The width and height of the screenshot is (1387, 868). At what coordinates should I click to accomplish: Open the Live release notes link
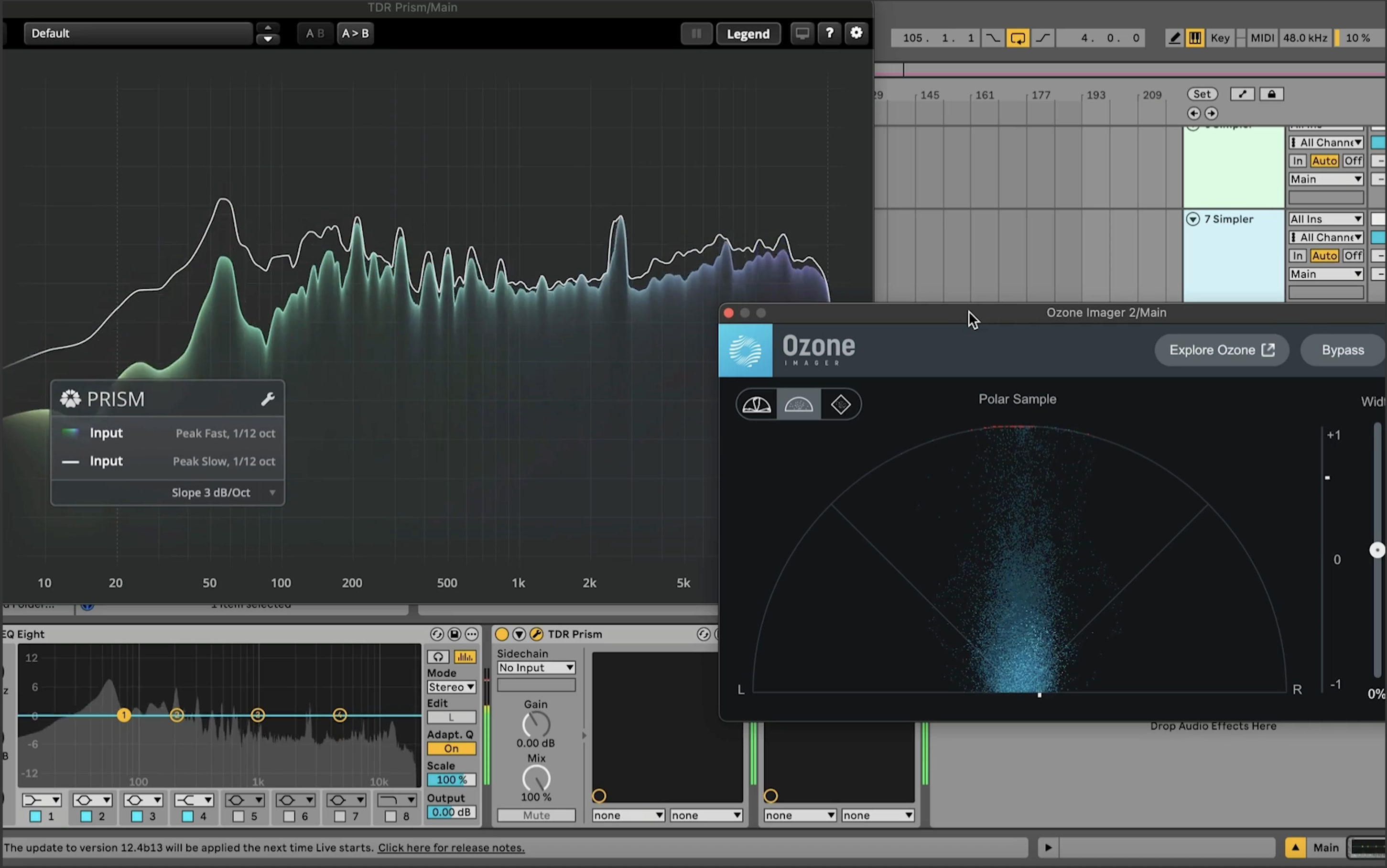point(451,847)
